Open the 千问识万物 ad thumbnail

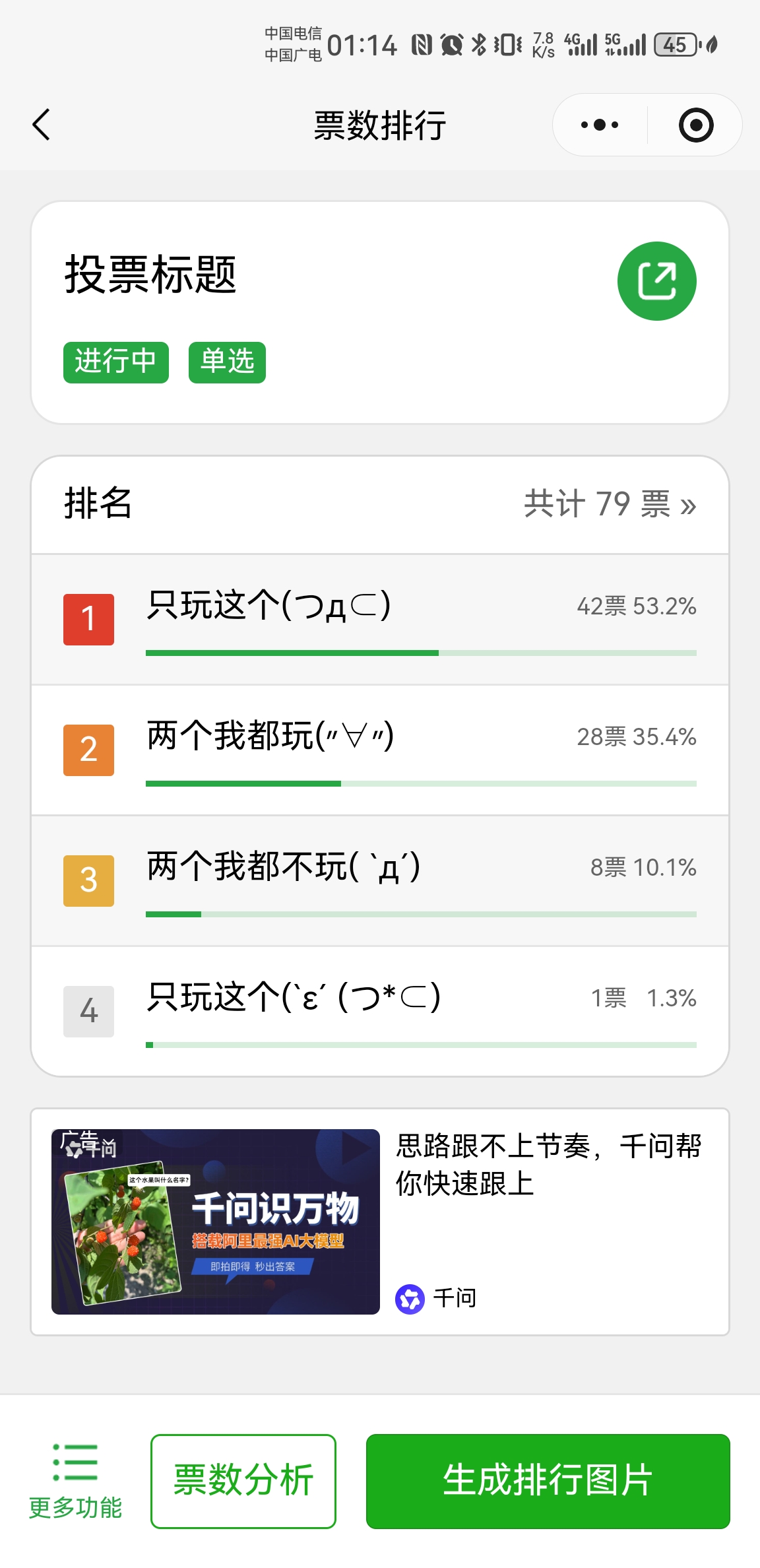click(216, 1222)
